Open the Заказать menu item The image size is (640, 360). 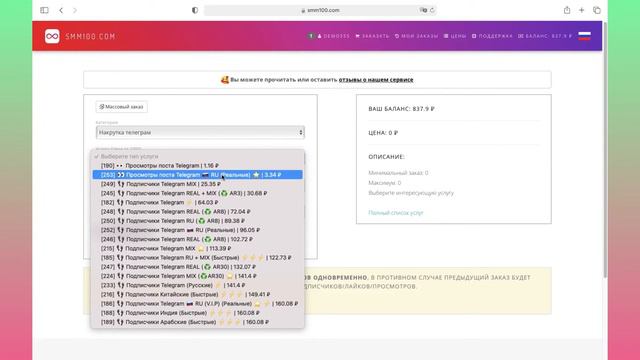372,36
